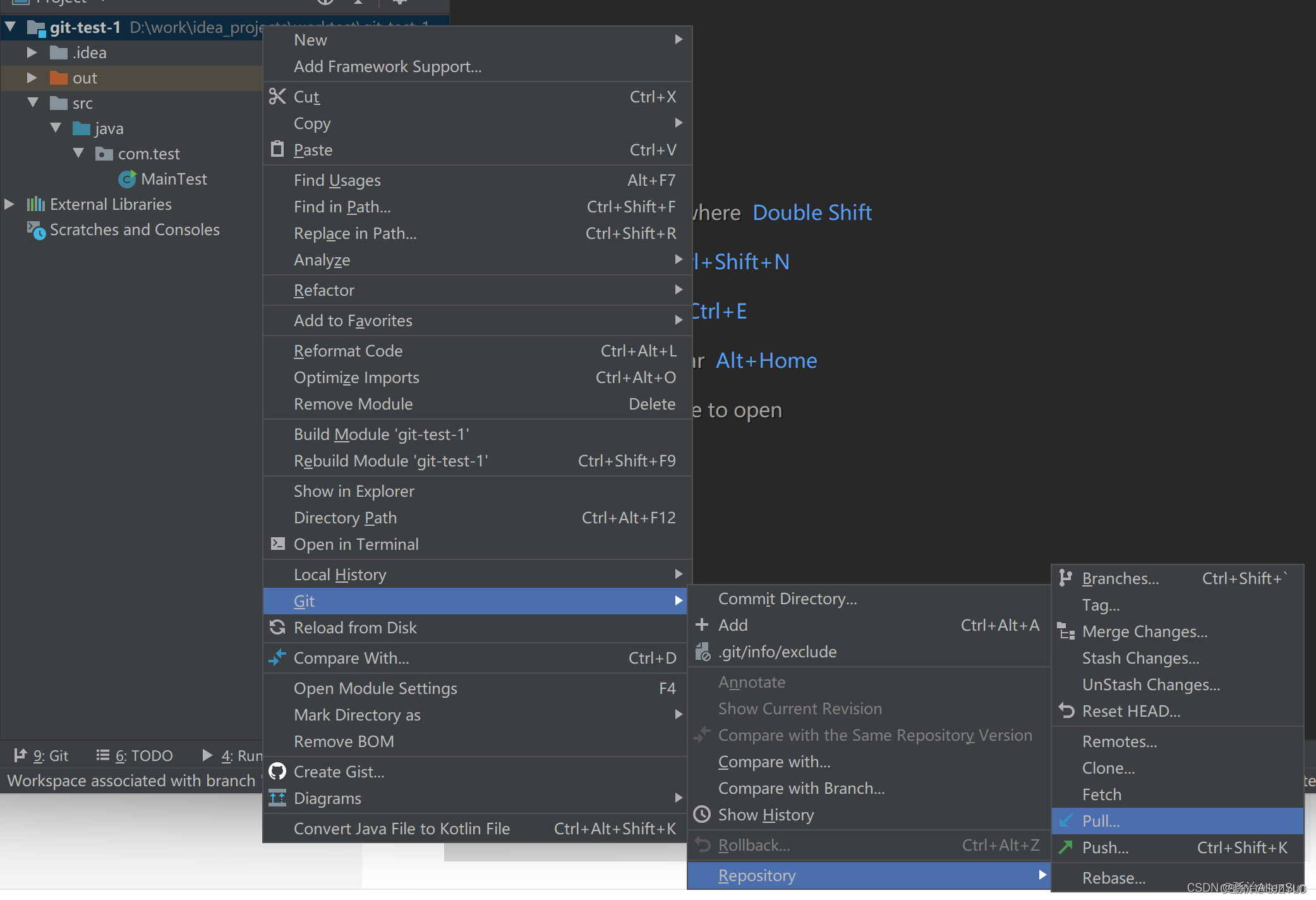
Task: Click the TODO list icon in status bar
Action: click(x=102, y=755)
